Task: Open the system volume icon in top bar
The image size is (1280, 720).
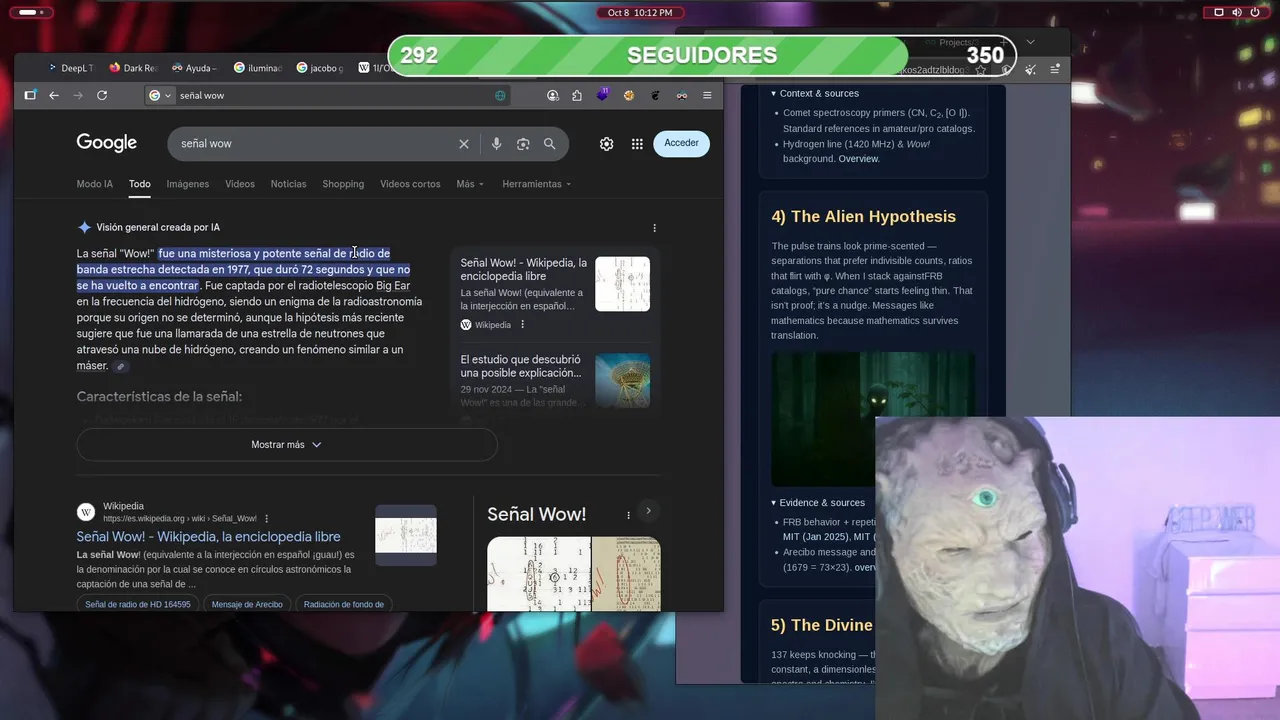Action: pos(1237,12)
